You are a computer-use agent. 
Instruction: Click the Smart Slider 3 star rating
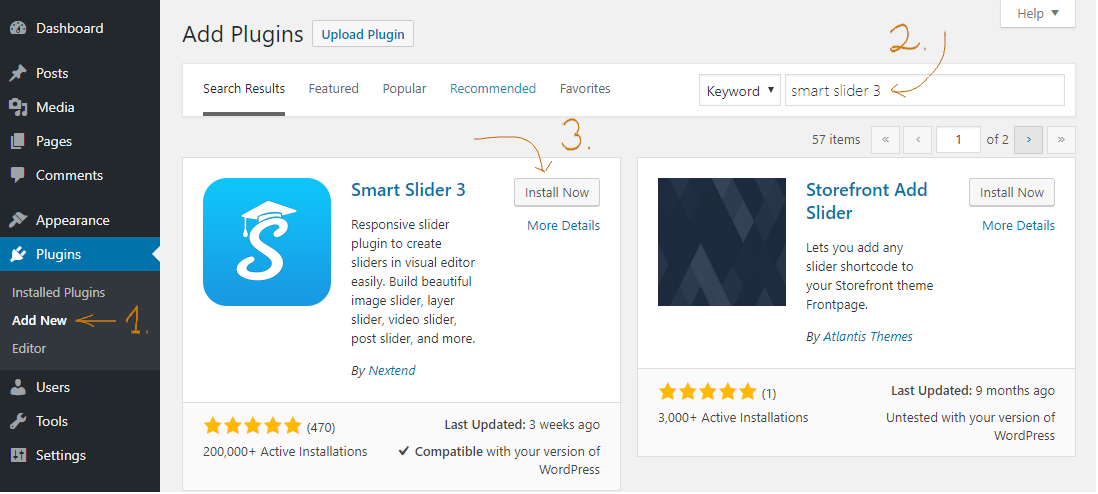(x=252, y=426)
